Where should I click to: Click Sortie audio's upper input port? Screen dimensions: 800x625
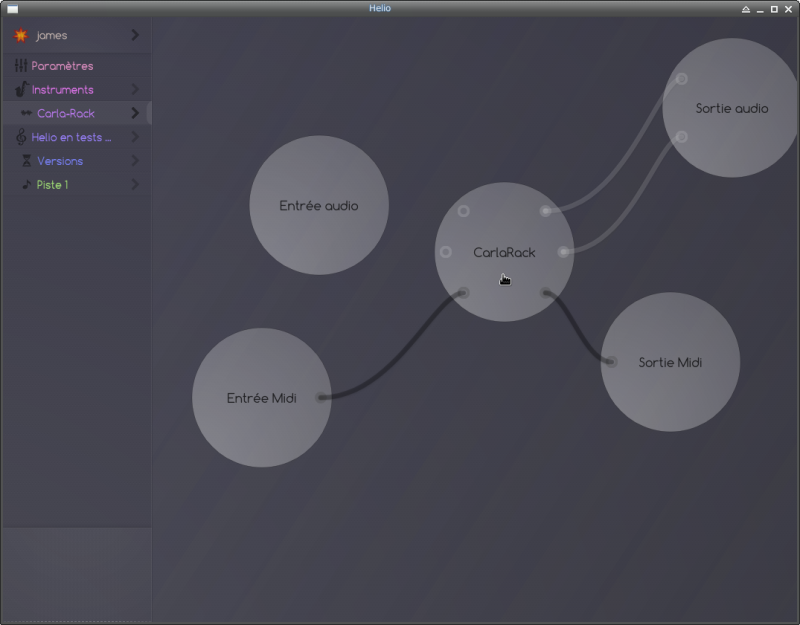click(681, 79)
